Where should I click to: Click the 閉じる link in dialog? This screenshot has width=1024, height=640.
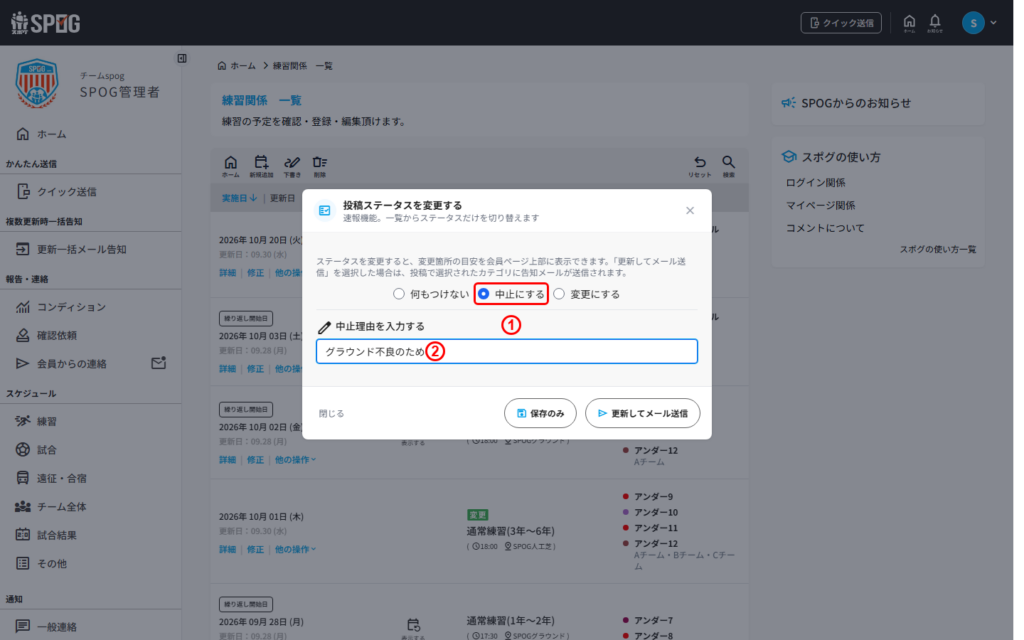(332, 413)
